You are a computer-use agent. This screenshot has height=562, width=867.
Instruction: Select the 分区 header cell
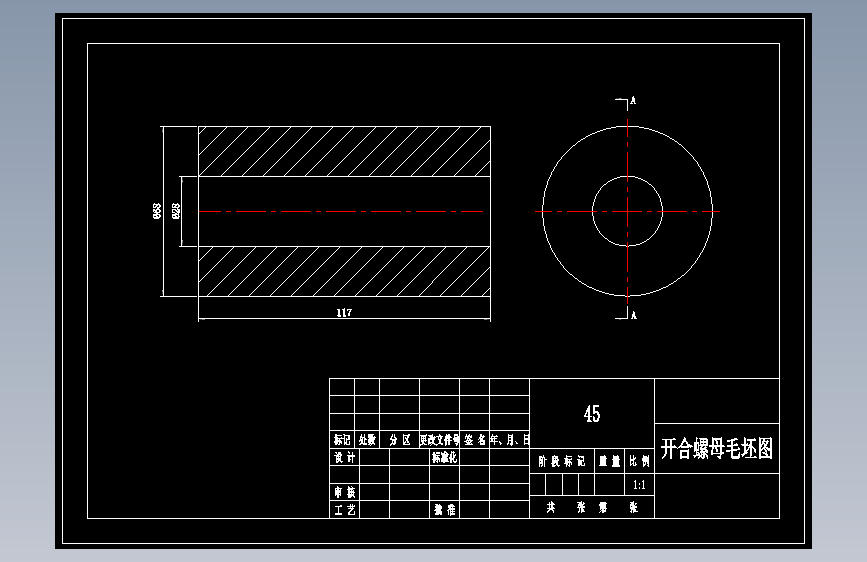coord(400,440)
